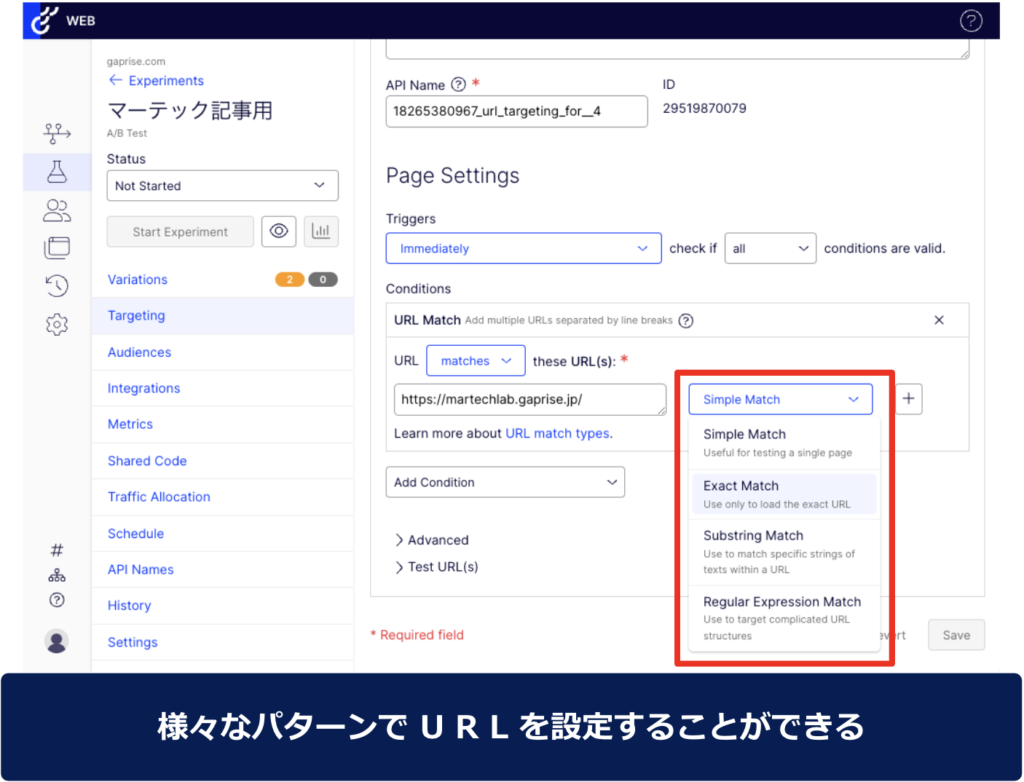This screenshot has height=782, width=1024.
Task: Open the History clock icon in sidebar
Action: (57, 286)
